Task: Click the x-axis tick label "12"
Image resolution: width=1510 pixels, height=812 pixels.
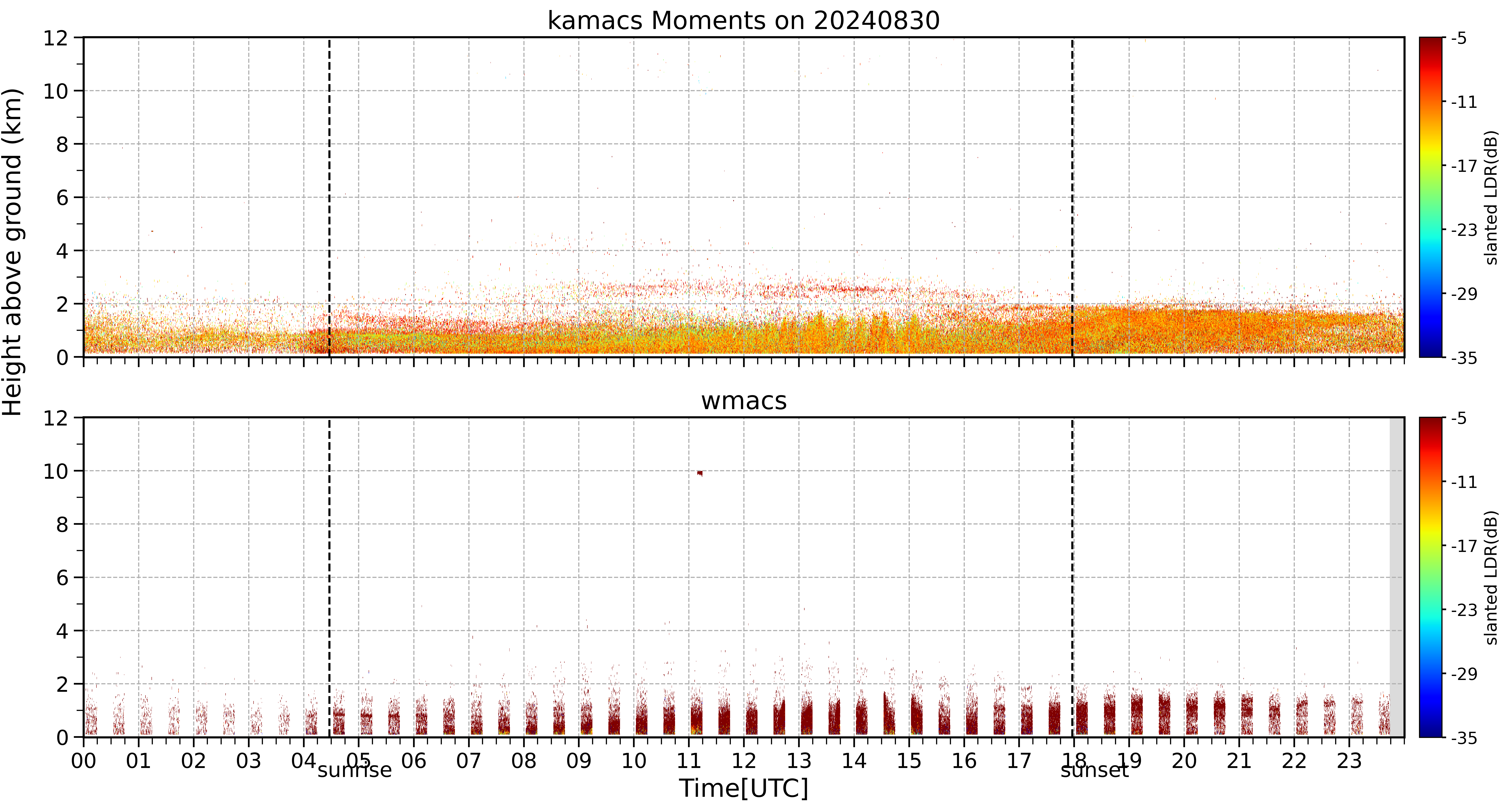Action: pos(744,761)
